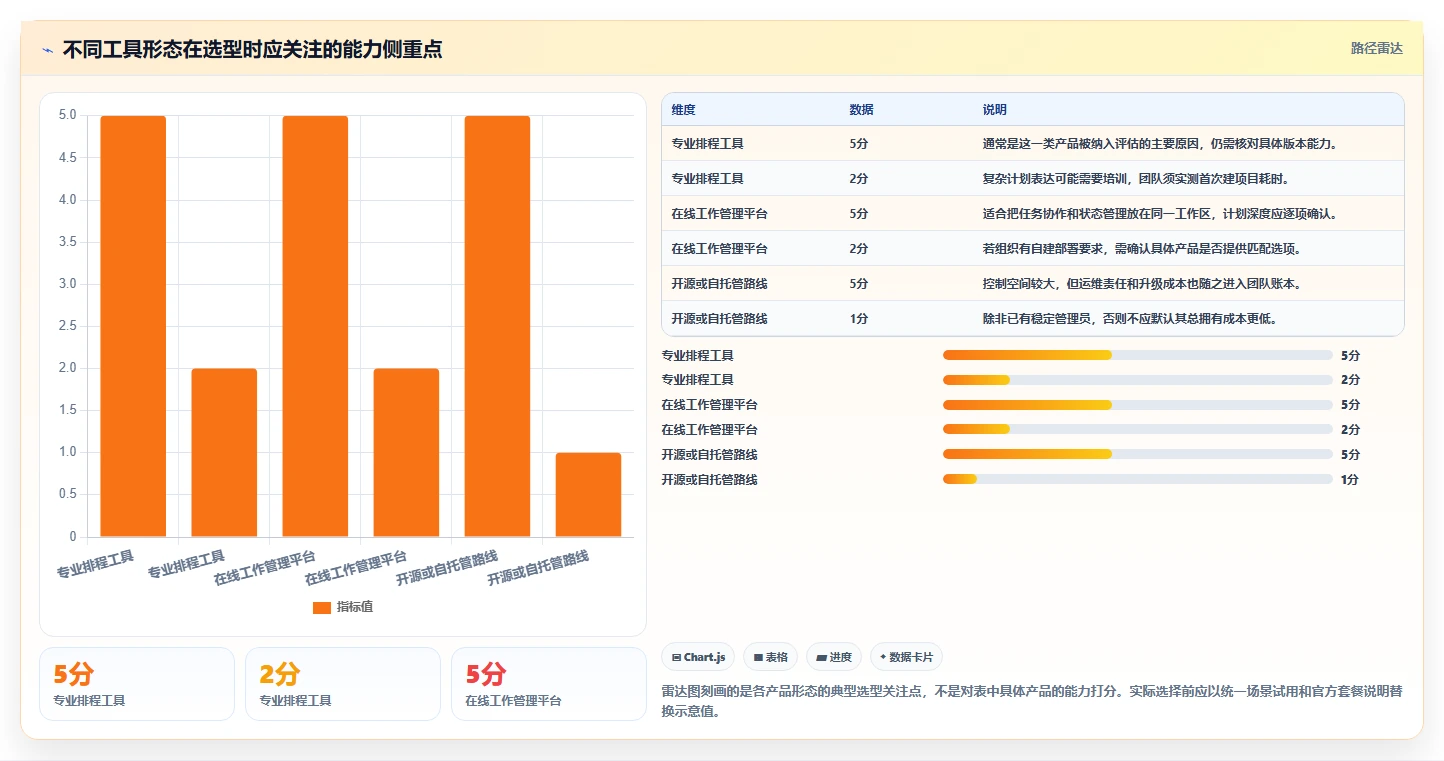
Task: Click the 专业排程工具 5分 progress bar
Action: pos(1137,355)
